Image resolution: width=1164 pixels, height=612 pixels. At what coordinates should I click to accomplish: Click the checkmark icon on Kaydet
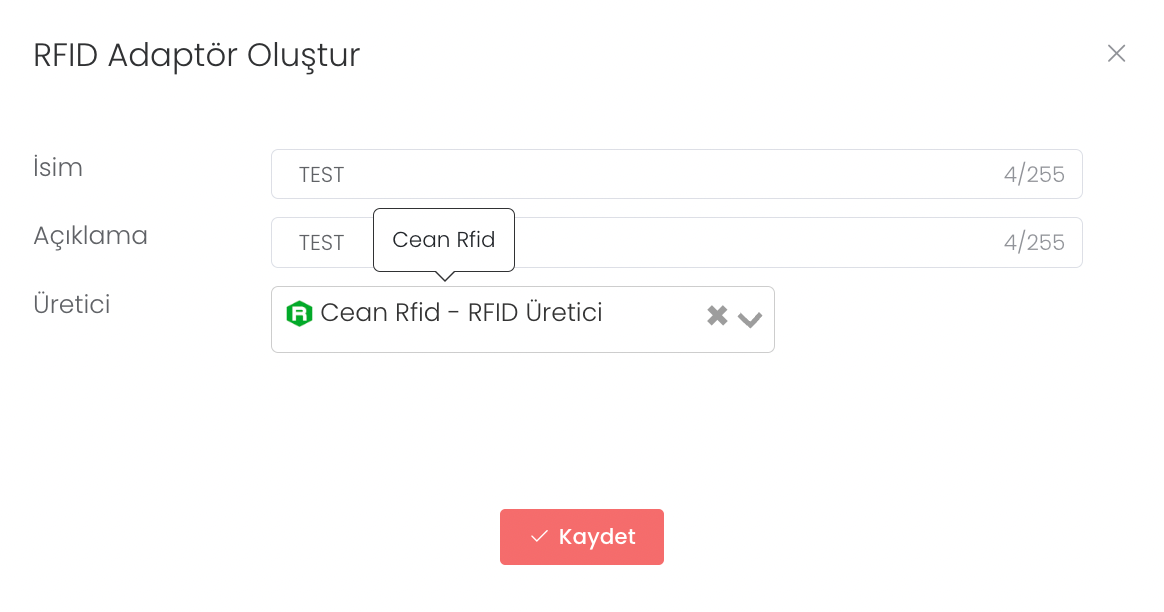coord(539,537)
